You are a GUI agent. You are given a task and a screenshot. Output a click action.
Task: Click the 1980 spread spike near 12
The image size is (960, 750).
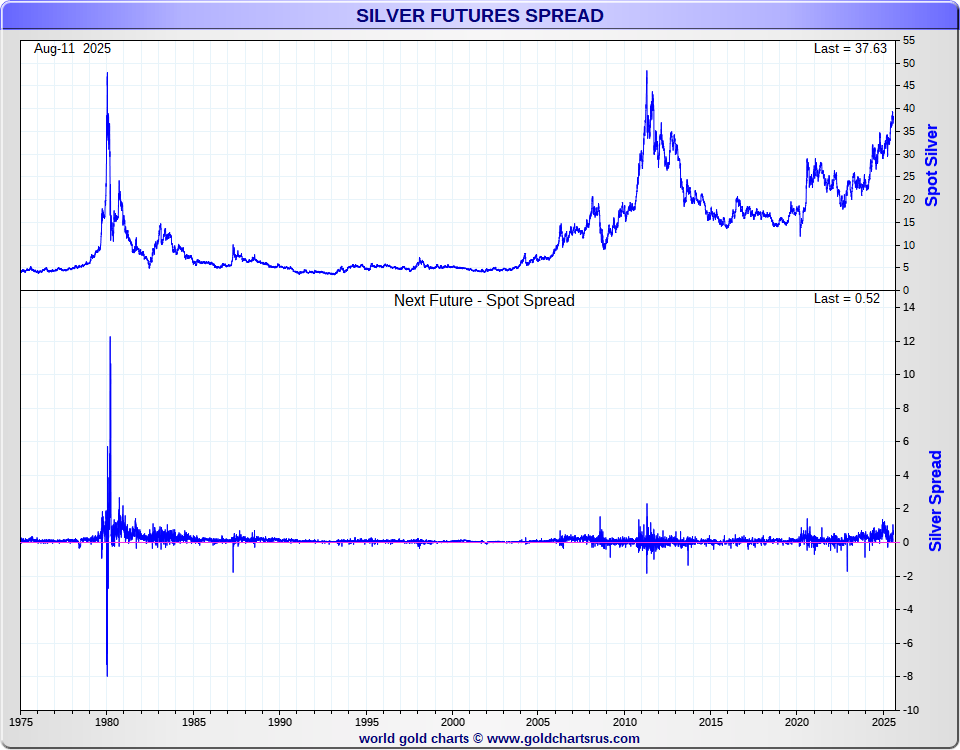pyautogui.click(x=110, y=337)
